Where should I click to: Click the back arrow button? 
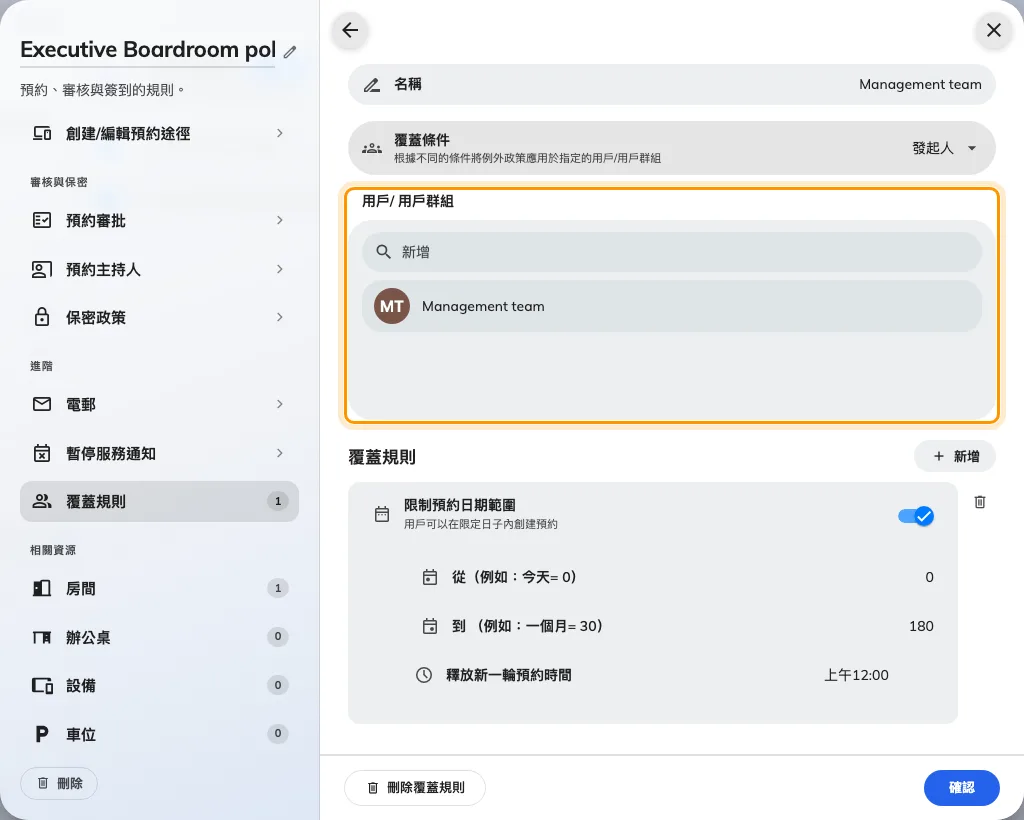(350, 30)
